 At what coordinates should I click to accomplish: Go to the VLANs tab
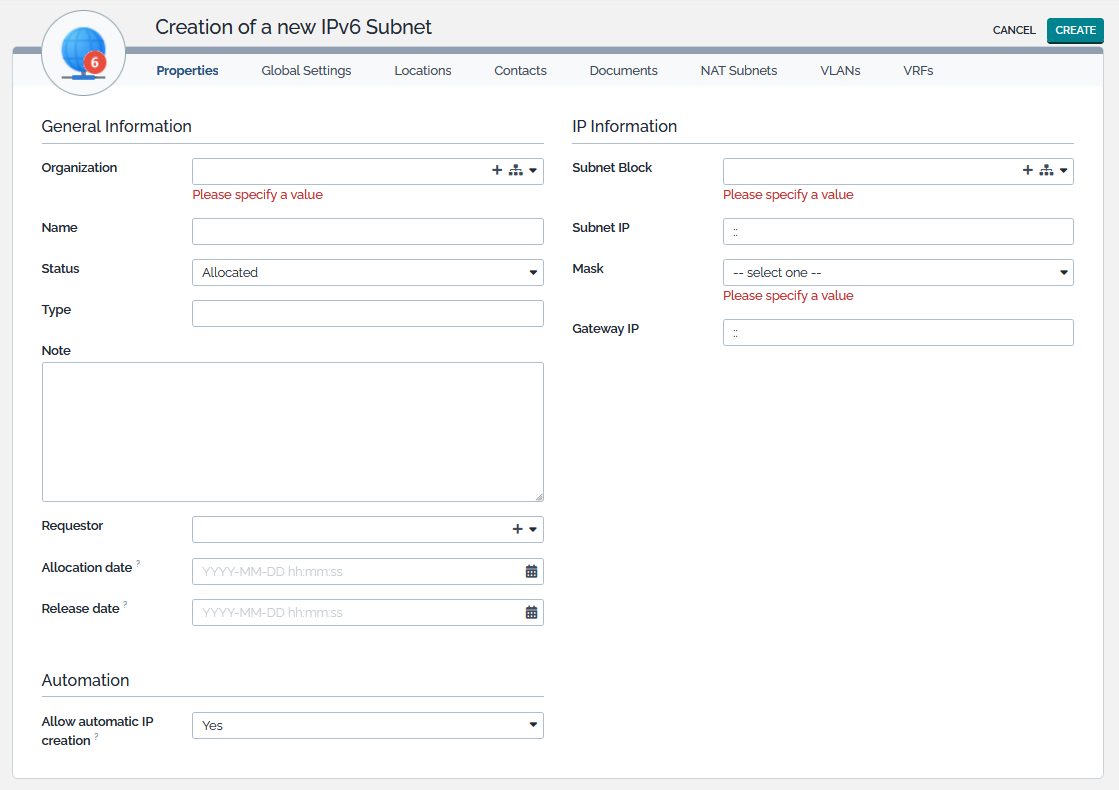pos(840,71)
